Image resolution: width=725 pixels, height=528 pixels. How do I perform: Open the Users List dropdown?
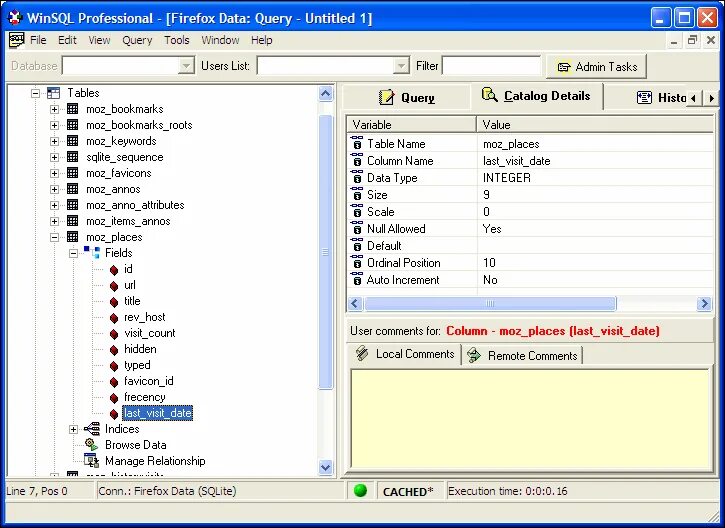pyautogui.click(x=401, y=66)
